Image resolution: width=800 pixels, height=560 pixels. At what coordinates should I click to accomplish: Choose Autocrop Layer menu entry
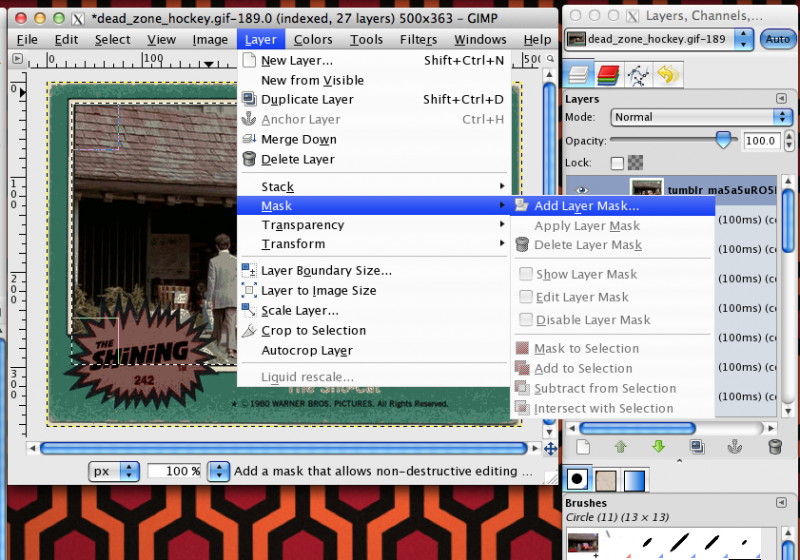click(374, 350)
